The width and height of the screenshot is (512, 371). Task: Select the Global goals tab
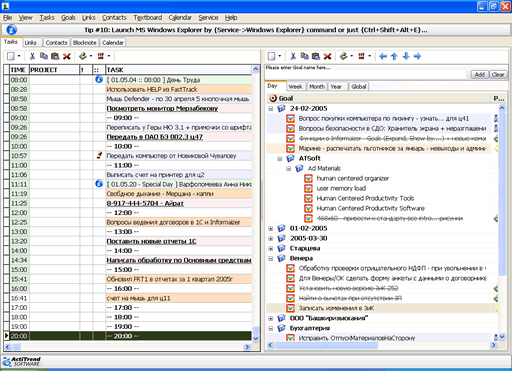pyautogui.click(x=359, y=87)
